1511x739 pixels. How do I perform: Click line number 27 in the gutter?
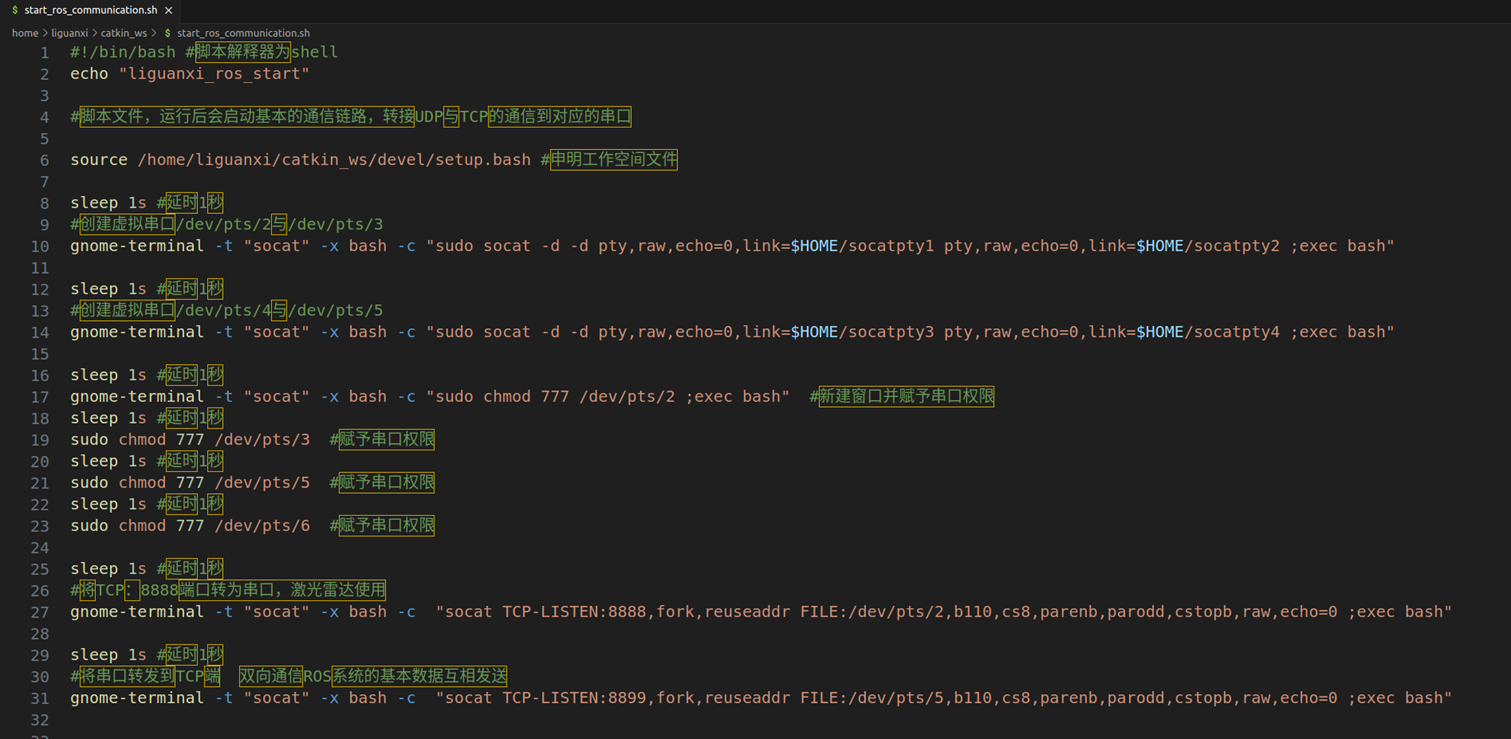(39, 612)
